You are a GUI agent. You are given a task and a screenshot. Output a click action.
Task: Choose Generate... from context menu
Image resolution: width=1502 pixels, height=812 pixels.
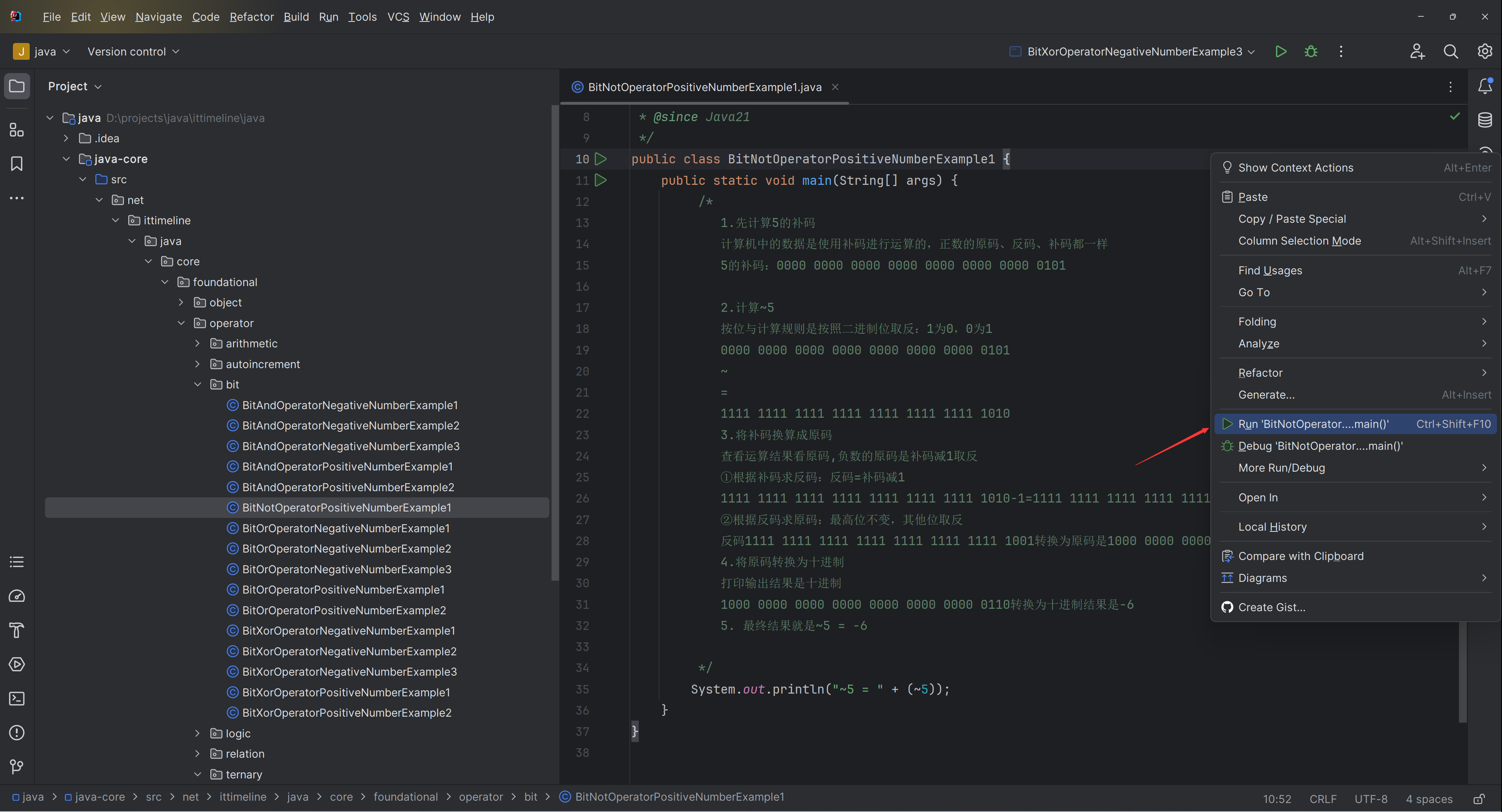(x=1356, y=395)
